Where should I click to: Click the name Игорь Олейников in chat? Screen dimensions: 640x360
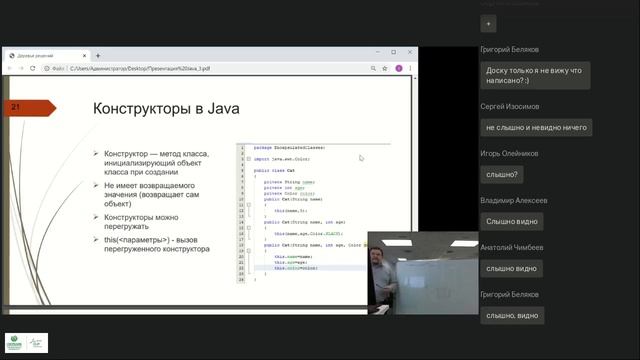click(509, 153)
